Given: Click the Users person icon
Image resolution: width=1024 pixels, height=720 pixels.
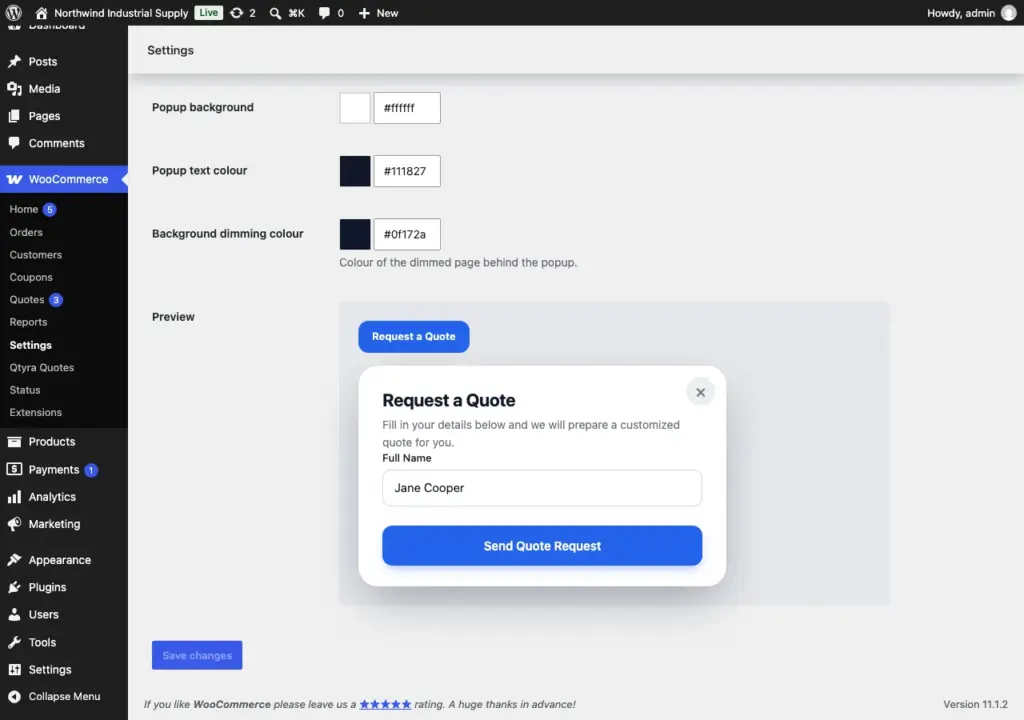Looking at the screenshot, I should click(14, 615).
